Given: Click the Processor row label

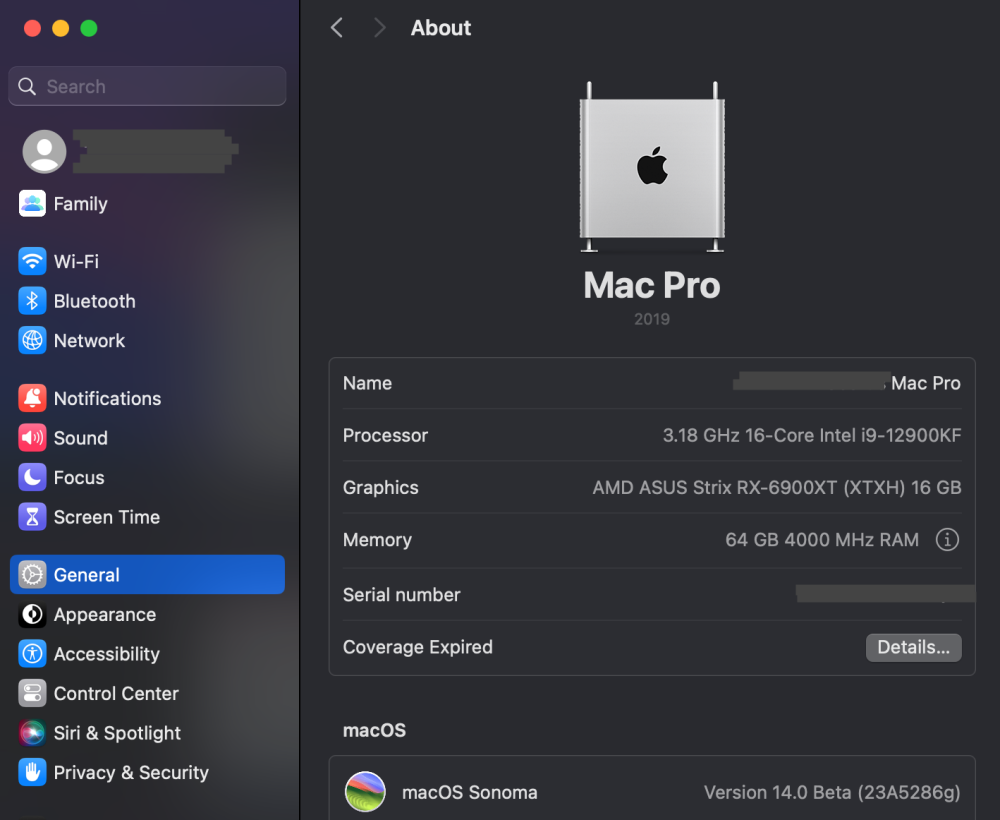Looking at the screenshot, I should (385, 436).
